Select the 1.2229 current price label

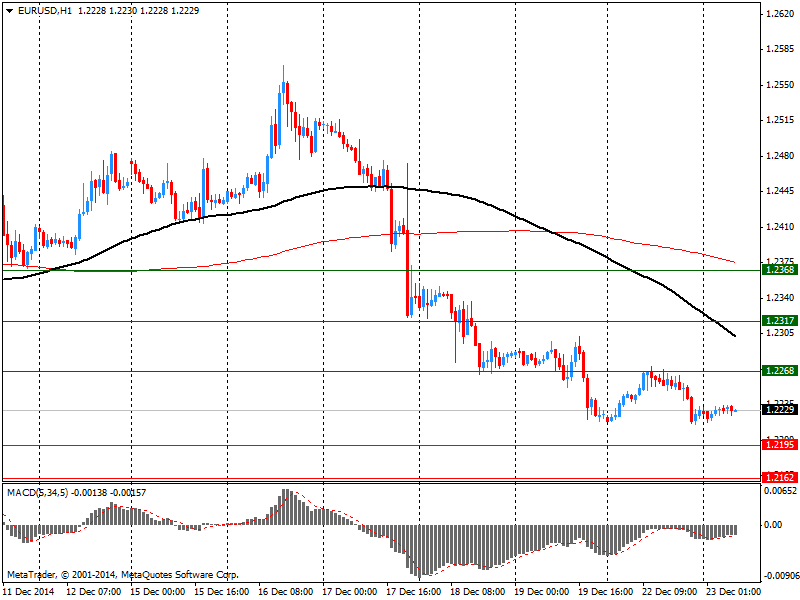[x=780, y=410]
